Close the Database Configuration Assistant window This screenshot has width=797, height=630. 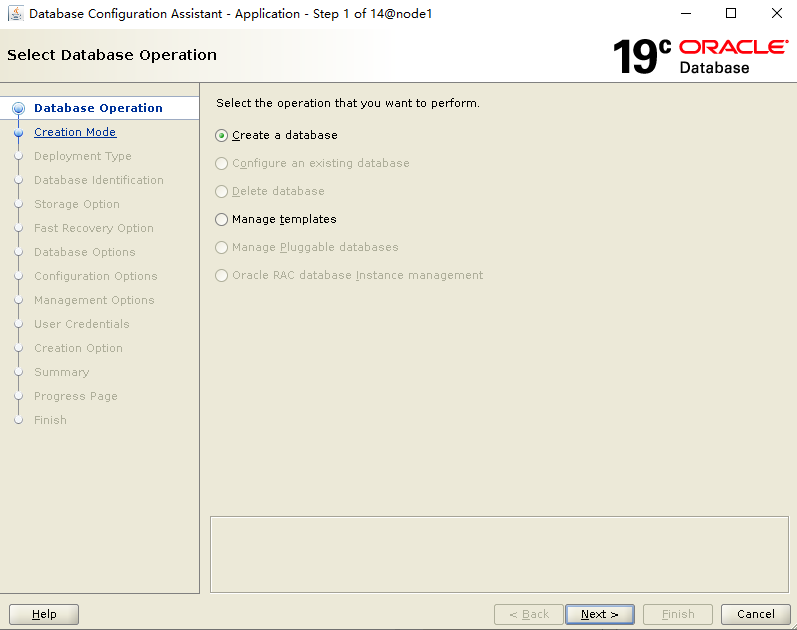point(777,13)
